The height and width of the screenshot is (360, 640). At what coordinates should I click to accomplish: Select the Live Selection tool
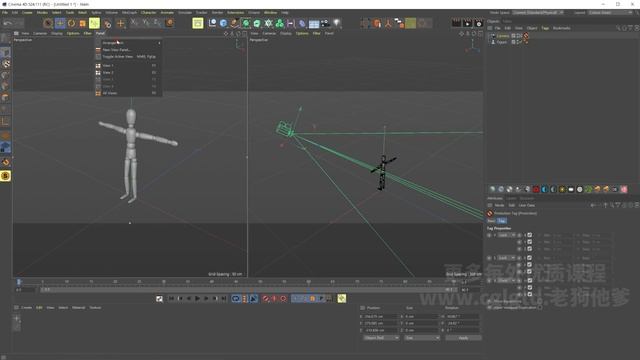(48, 23)
